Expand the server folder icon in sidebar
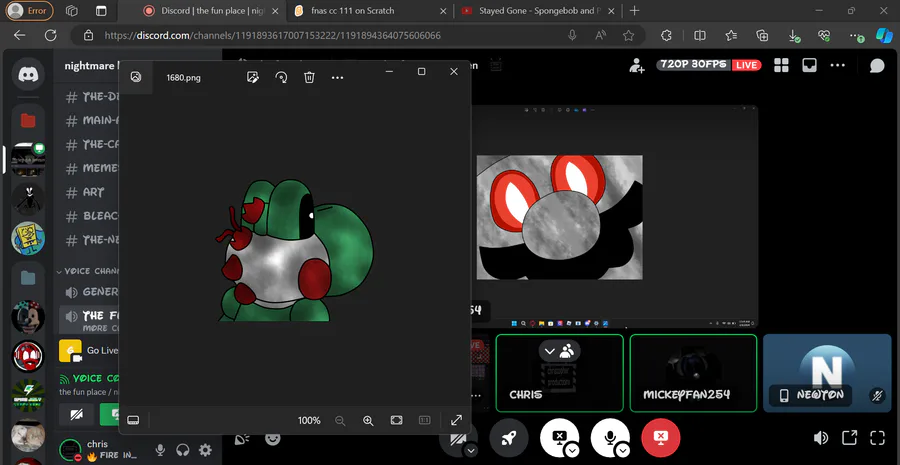900x465 pixels. click(28, 278)
